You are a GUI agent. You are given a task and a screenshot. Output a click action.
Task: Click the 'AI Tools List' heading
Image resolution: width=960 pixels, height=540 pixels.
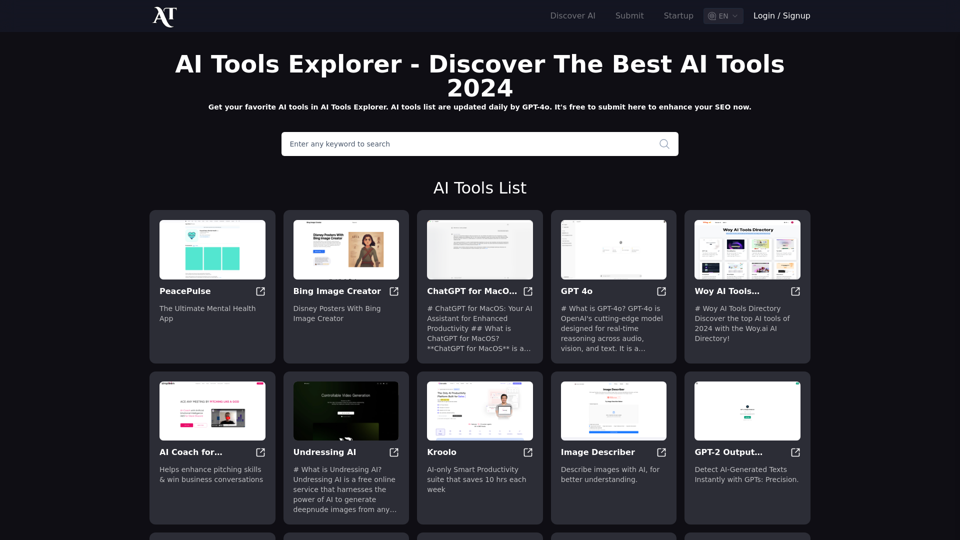coord(479,188)
